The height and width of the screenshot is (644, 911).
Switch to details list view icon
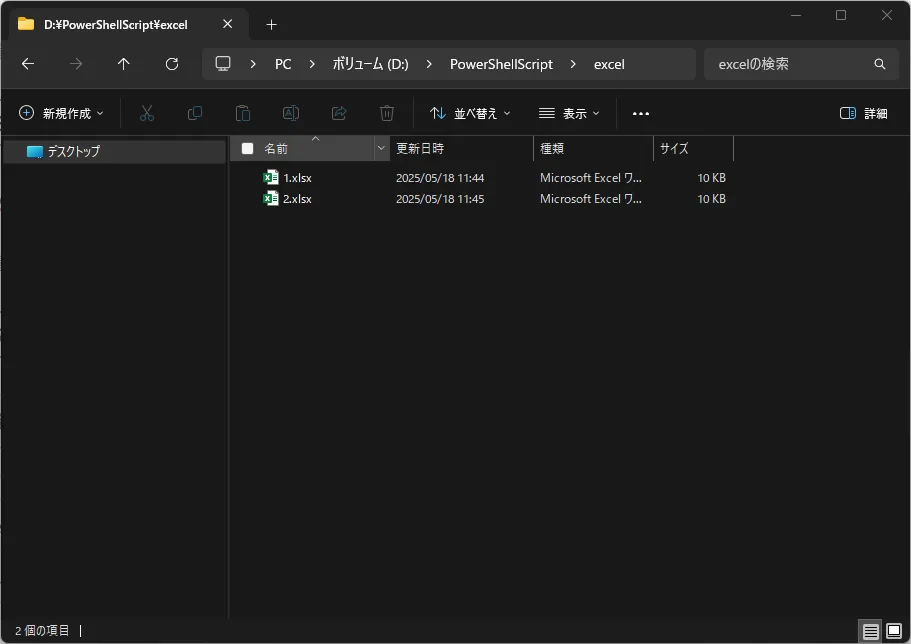click(x=870, y=631)
